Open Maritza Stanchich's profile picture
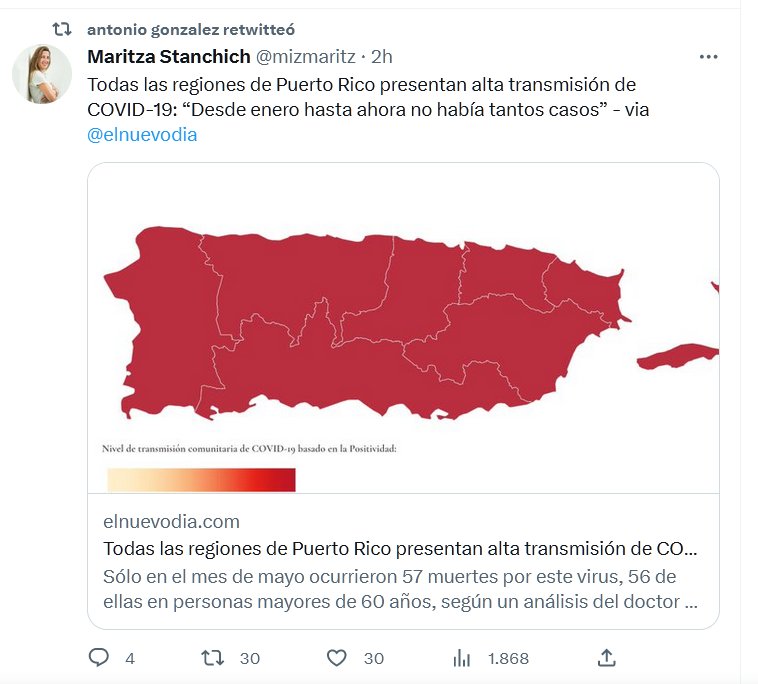 point(41,75)
